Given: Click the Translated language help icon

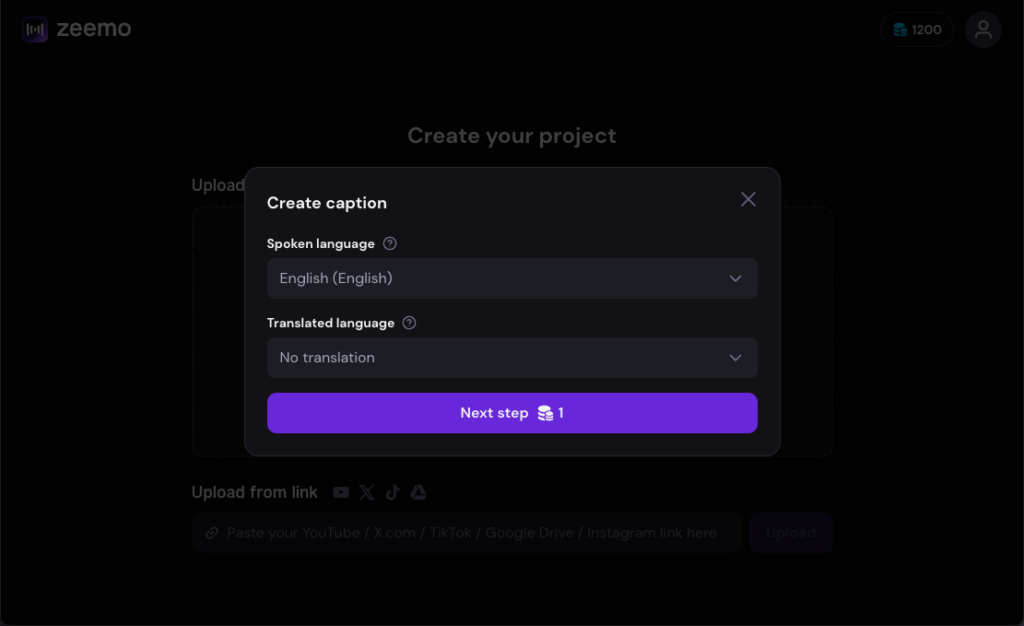Looking at the screenshot, I should 408,322.
